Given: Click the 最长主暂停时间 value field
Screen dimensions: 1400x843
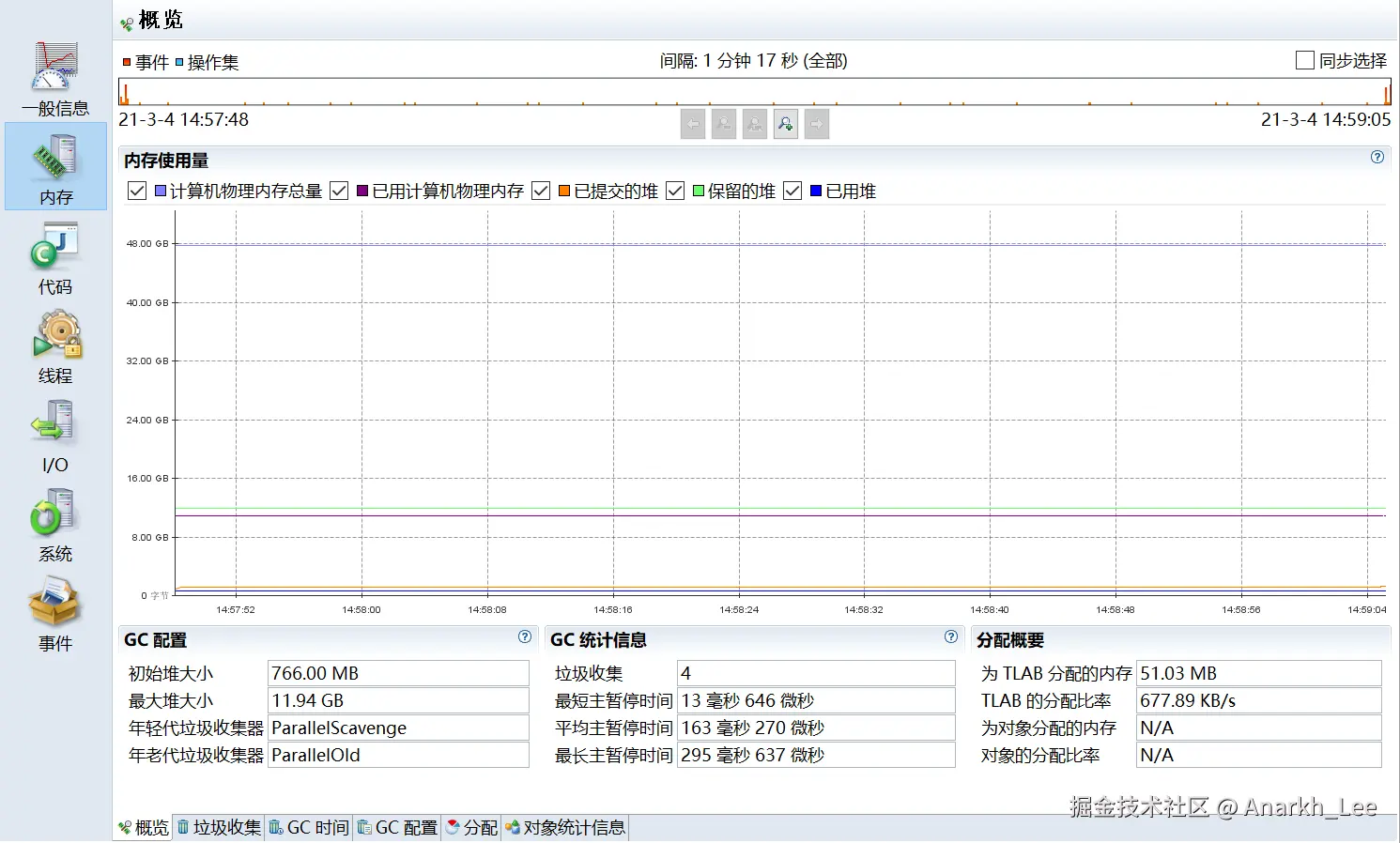Looking at the screenshot, I should click(x=816, y=755).
